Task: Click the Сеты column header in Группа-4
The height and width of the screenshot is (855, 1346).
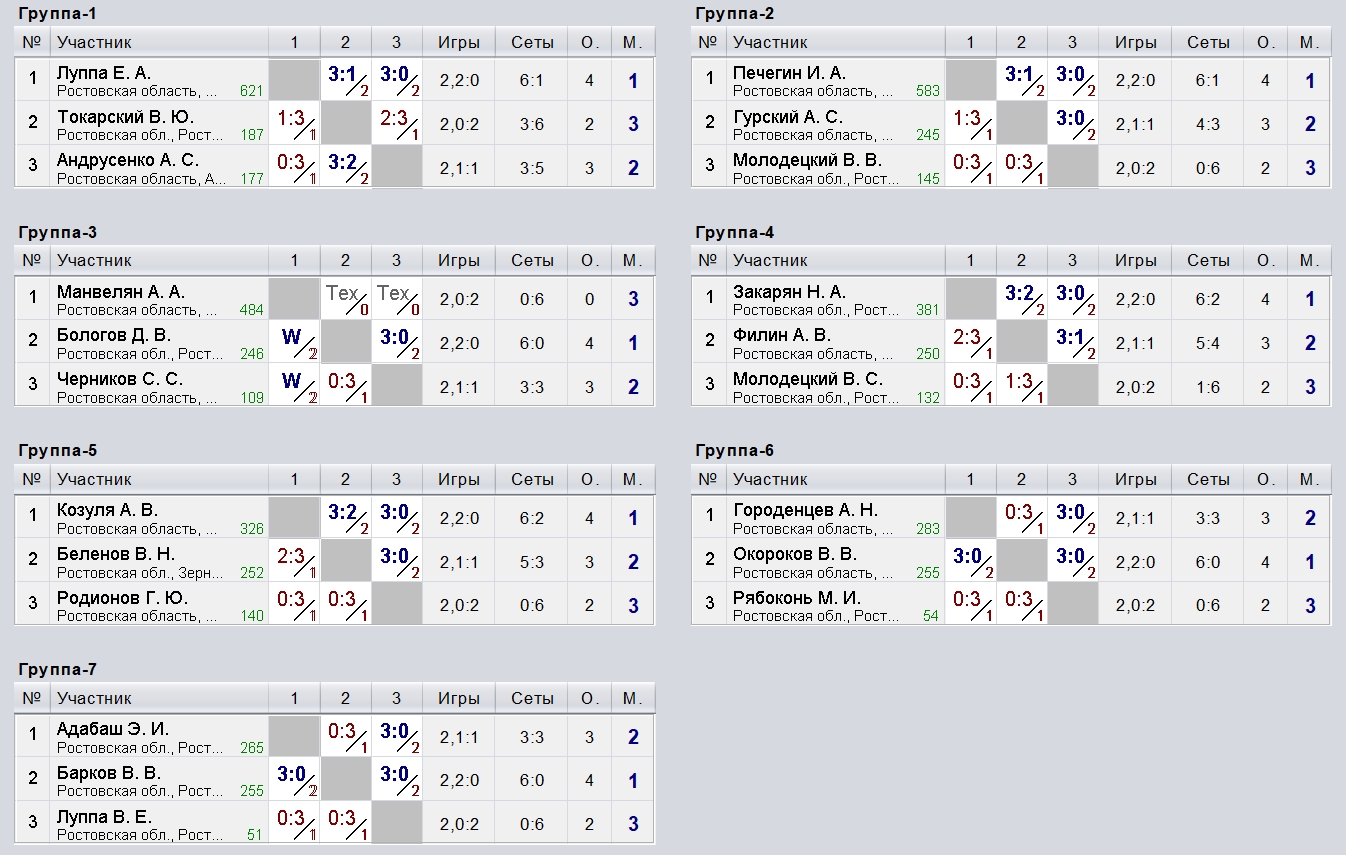Action: pos(1208,261)
